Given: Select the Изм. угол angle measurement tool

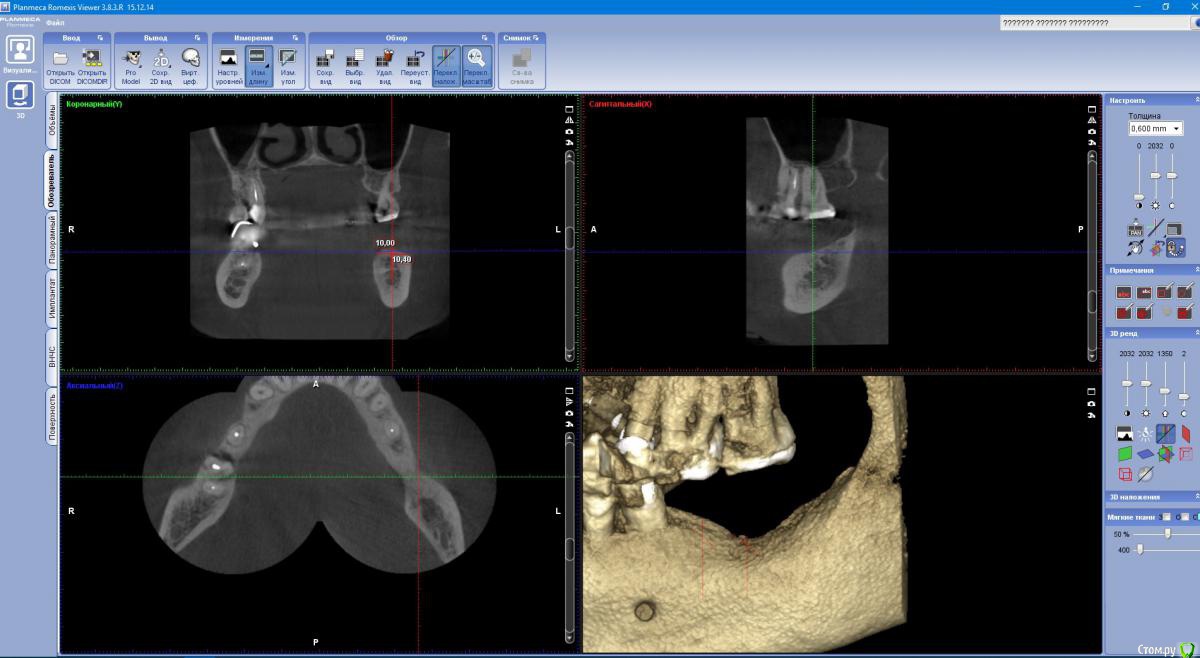Looking at the screenshot, I should point(288,61).
